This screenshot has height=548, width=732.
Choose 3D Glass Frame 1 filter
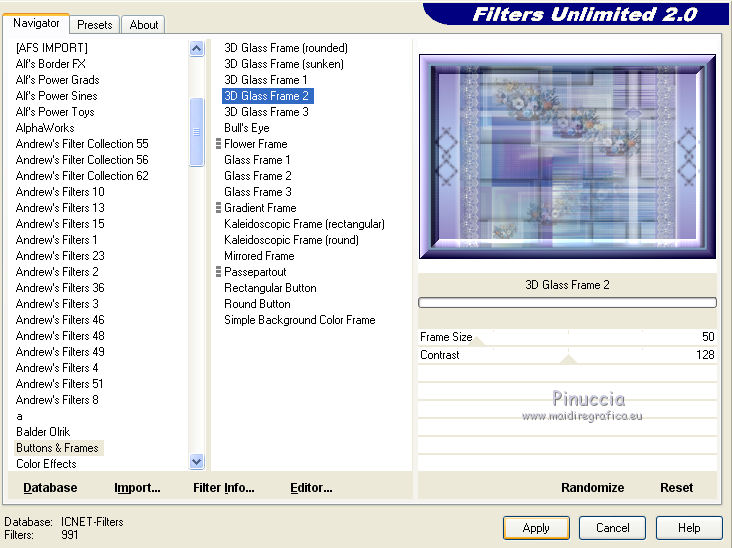click(x=266, y=80)
